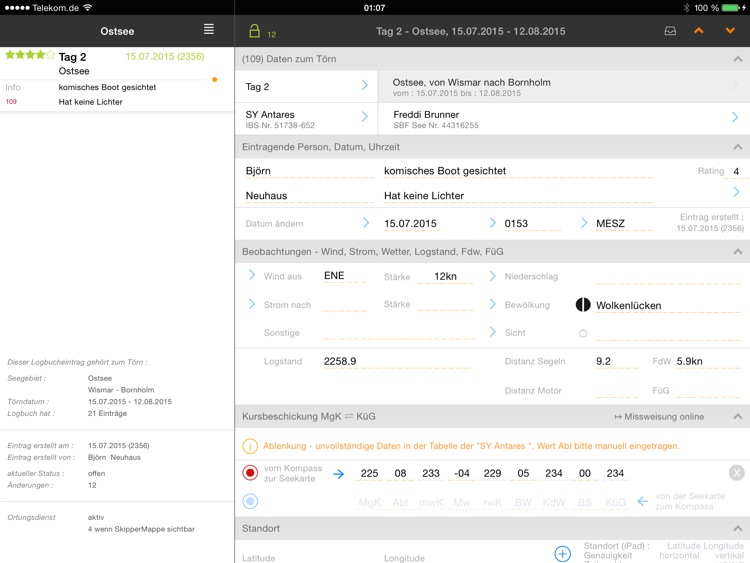
Task: Go to previous entry with orange up arrow
Action: coord(699,31)
